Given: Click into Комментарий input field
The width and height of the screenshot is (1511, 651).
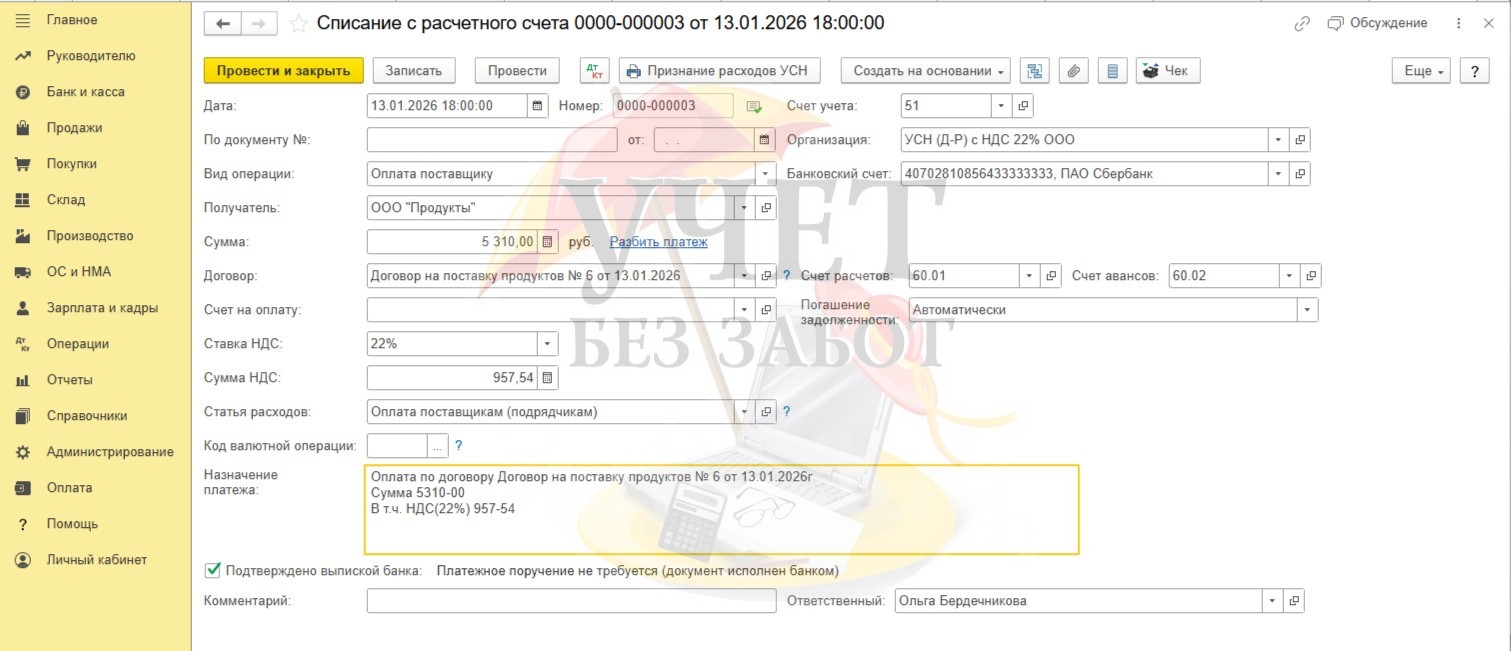Looking at the screenshot, I should coord(571,601).
